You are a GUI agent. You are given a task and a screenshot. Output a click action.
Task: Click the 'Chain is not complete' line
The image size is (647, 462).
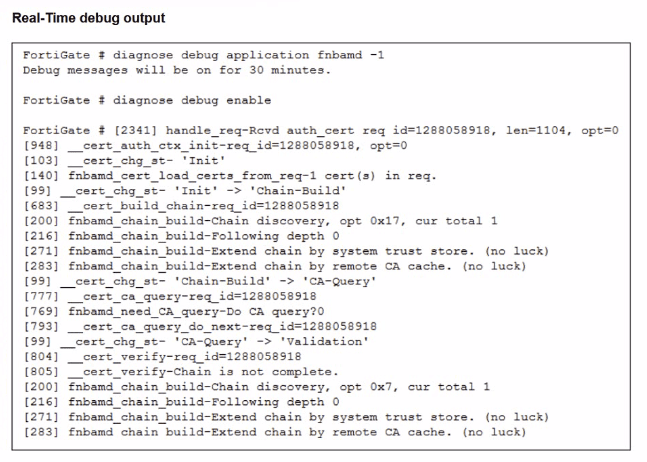point(180,371)
